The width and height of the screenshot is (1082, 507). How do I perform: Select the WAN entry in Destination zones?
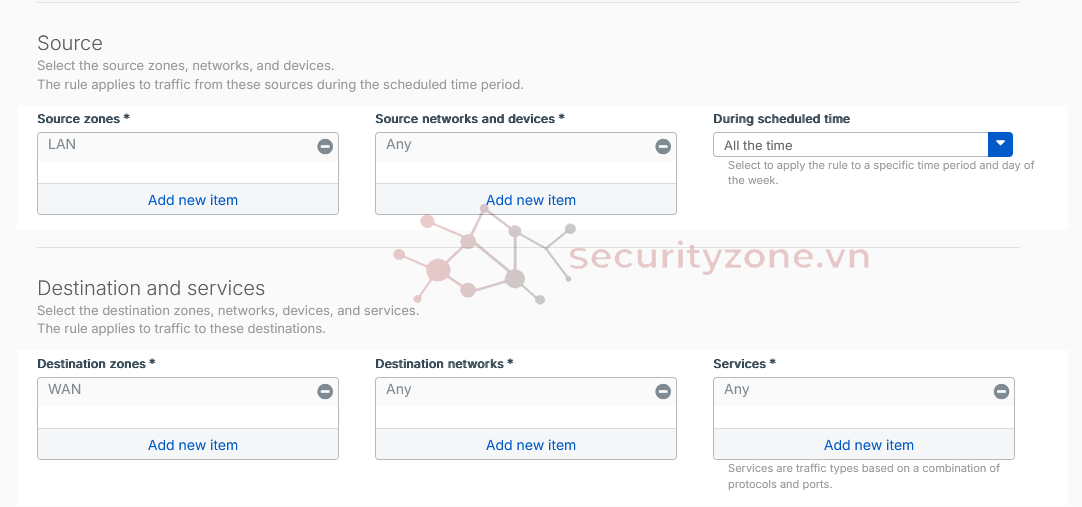click(x=65, y=390)
